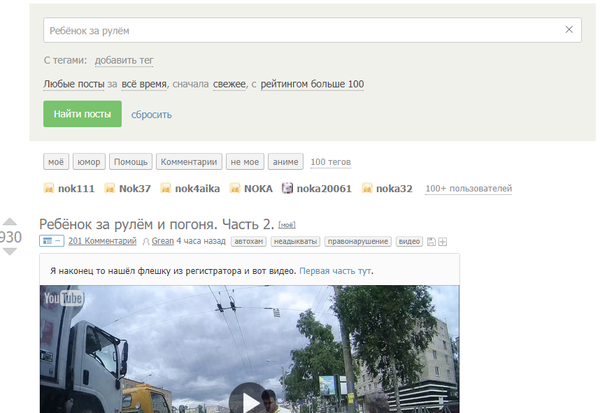Upvote the post with the up arrow

[9, 222]
